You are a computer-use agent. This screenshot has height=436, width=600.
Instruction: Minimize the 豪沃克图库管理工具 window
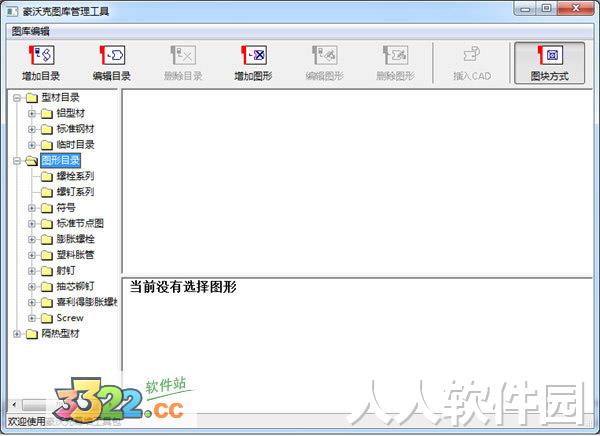click(x=525, y=9)
